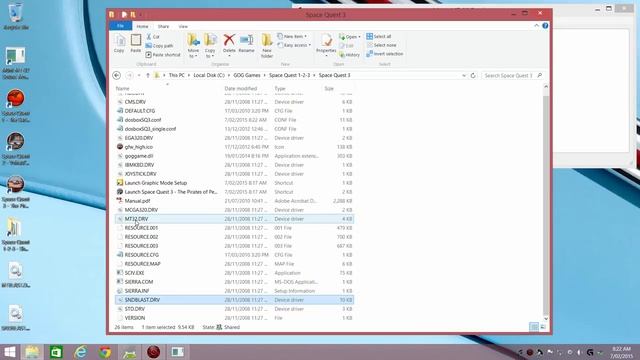Image resolution: width=640 pixels, height=360 pixels.
Task: Expand the Easy access dropdown
Action: point(294,45)
